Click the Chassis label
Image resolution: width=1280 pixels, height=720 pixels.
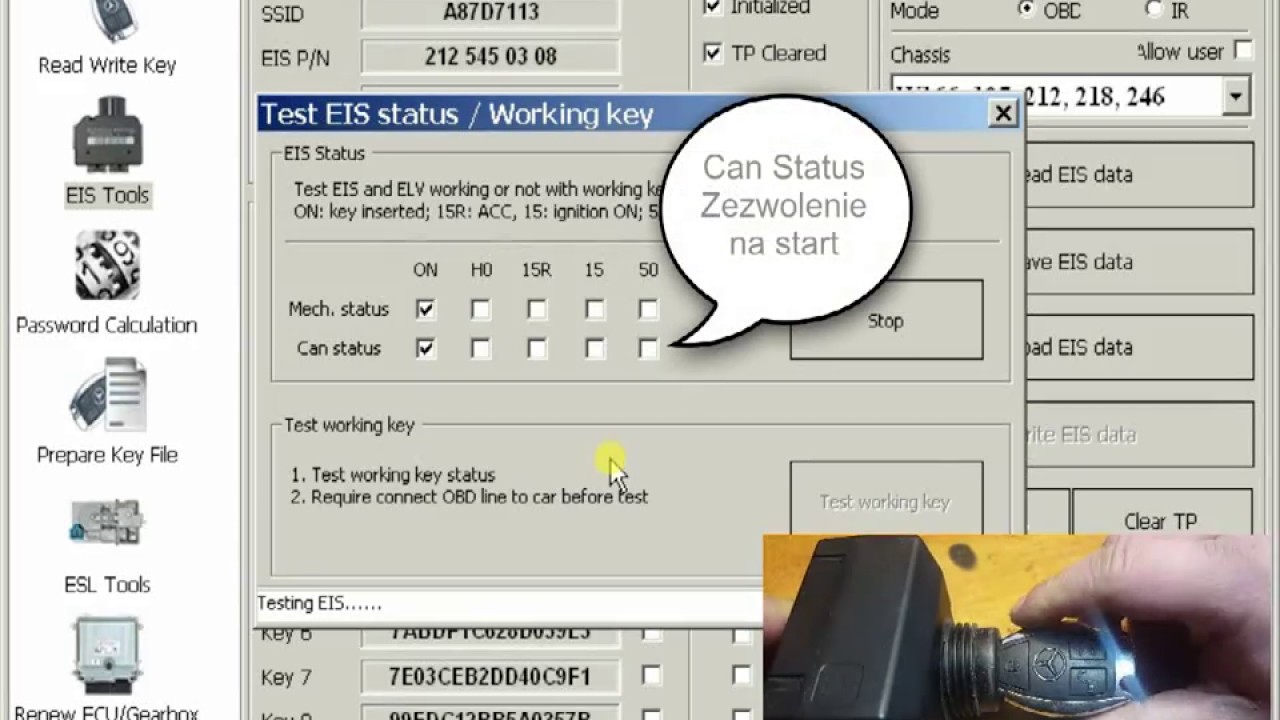point(920,55)
